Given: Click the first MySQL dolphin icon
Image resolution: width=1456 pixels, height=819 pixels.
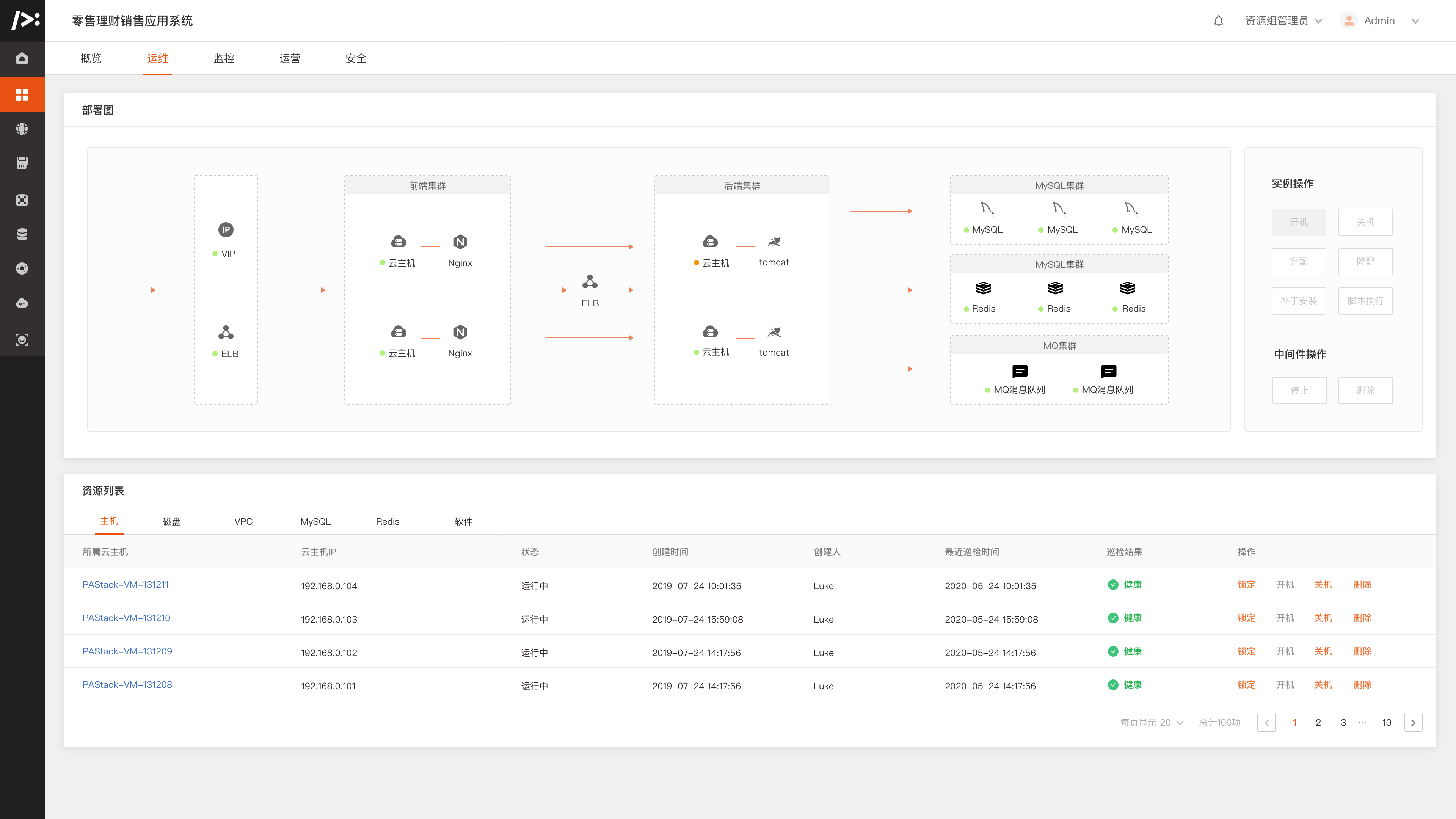Looking at the screenshot, I should [987, 209].
